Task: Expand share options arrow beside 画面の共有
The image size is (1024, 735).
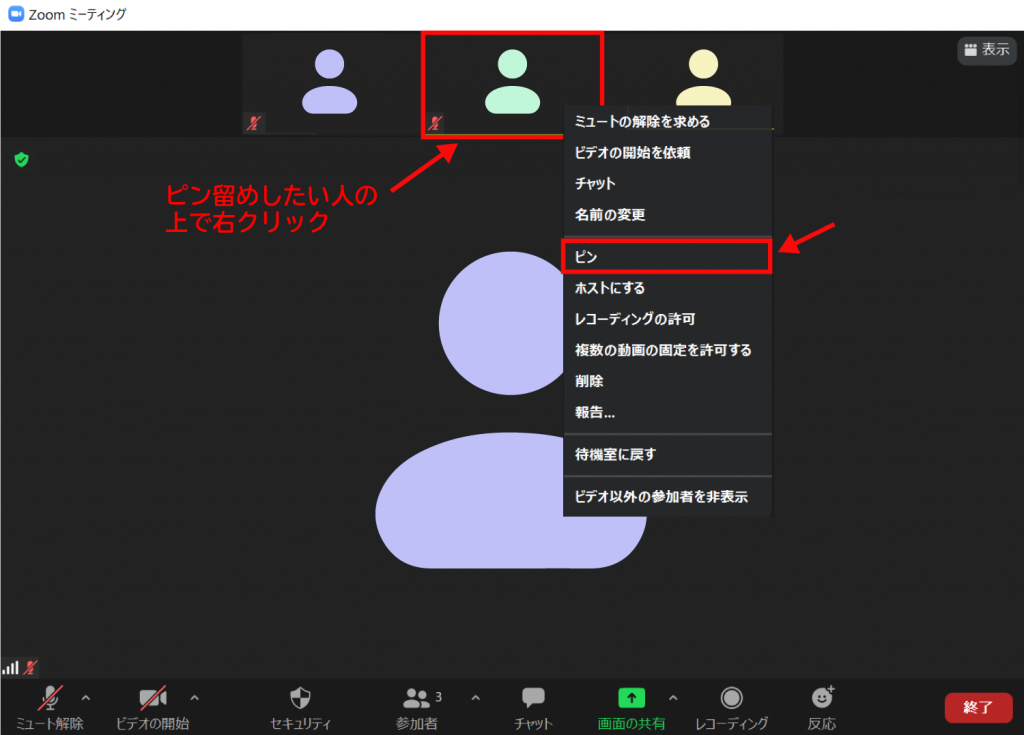Action: click(x=673, y=697)
